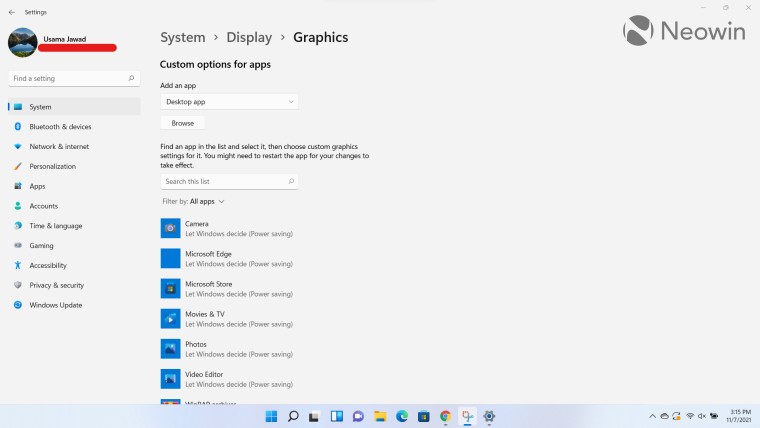Image resolution: width=760 pixels, height=428 pixels.
Task: Click the Video Editor name text
Action: (x=204, y=374)
